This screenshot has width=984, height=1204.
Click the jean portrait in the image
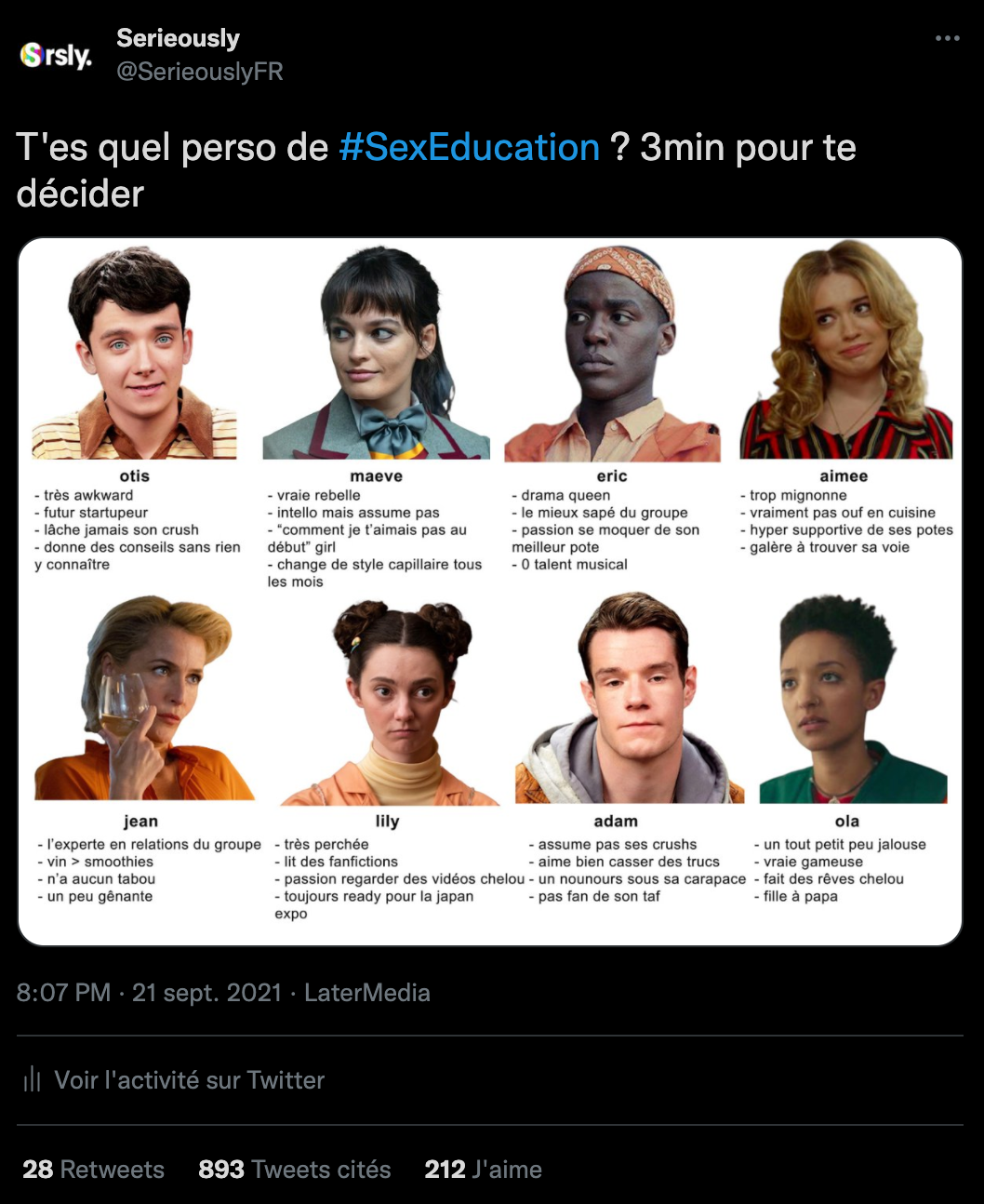point(144,699)
